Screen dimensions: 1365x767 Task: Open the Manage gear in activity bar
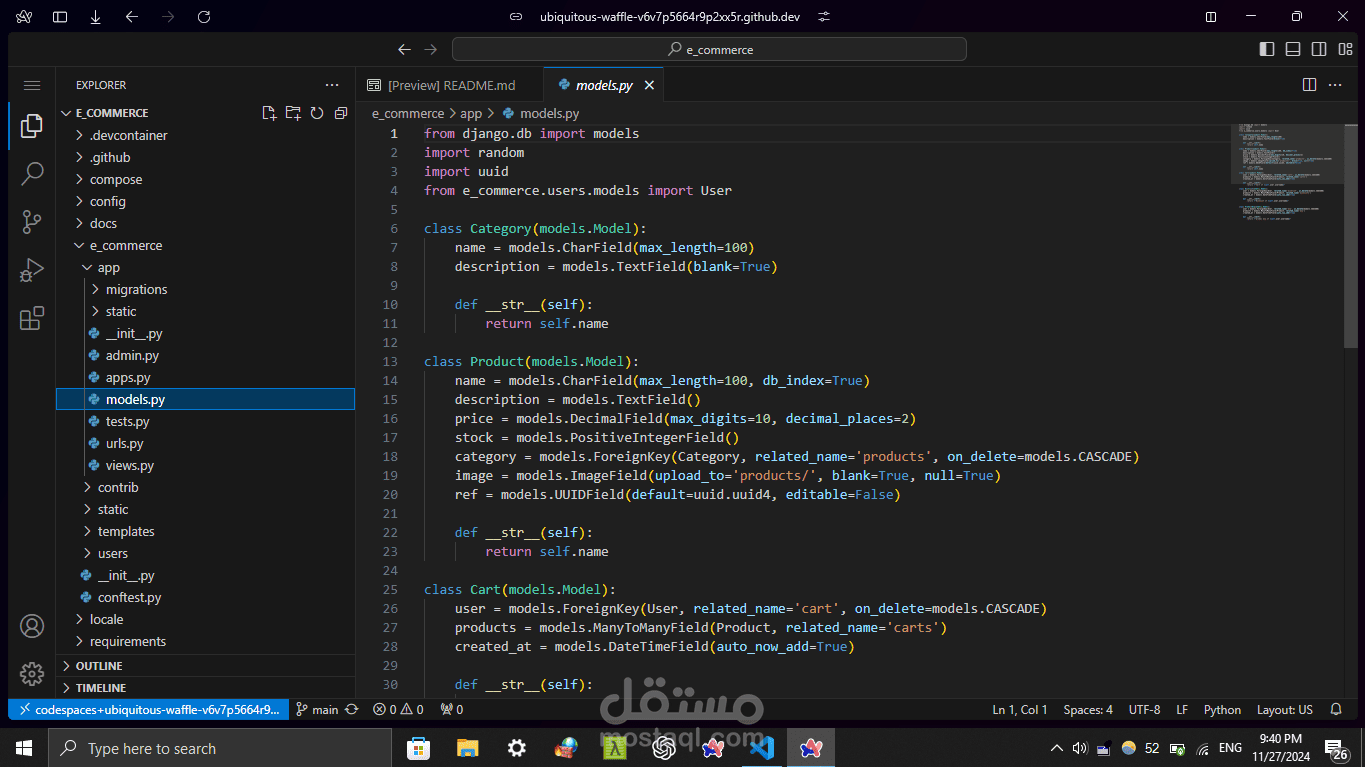32,674
